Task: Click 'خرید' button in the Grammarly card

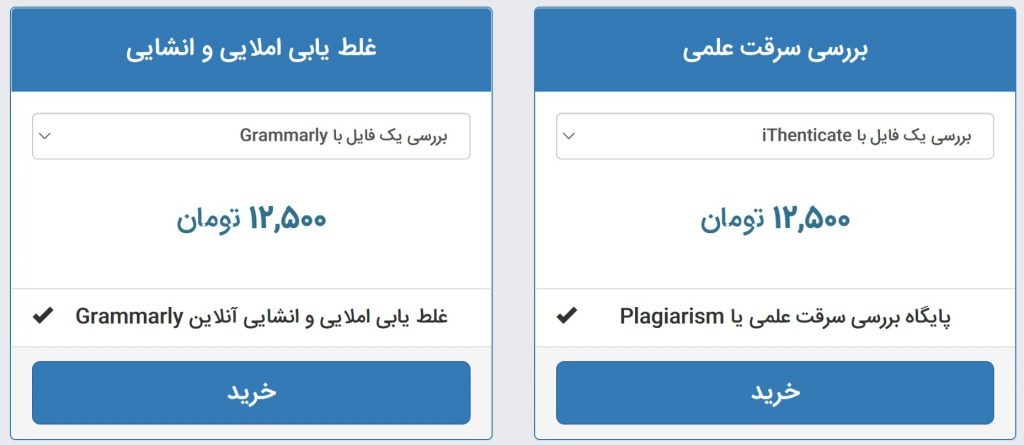Action: pyautogui.click(x=251, y=393)
